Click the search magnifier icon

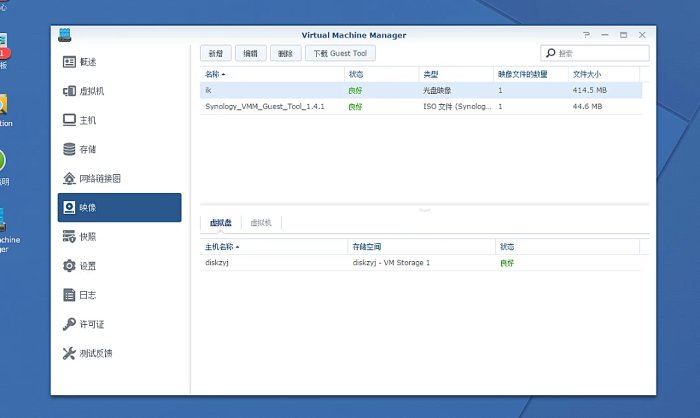coord(550,53)
